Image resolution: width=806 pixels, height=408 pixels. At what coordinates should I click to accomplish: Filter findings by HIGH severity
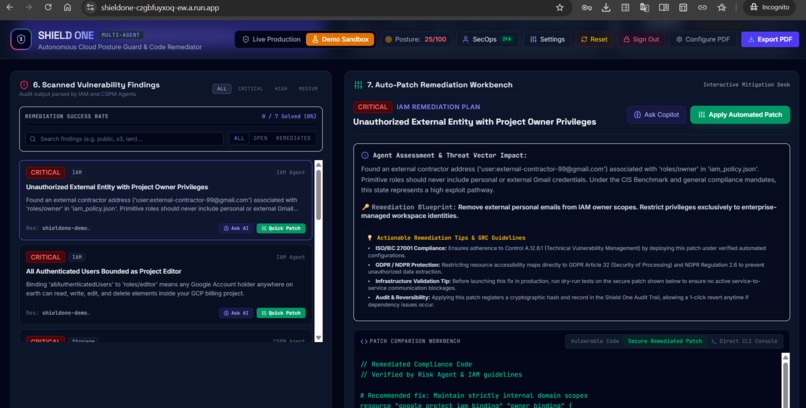(281, 89)
